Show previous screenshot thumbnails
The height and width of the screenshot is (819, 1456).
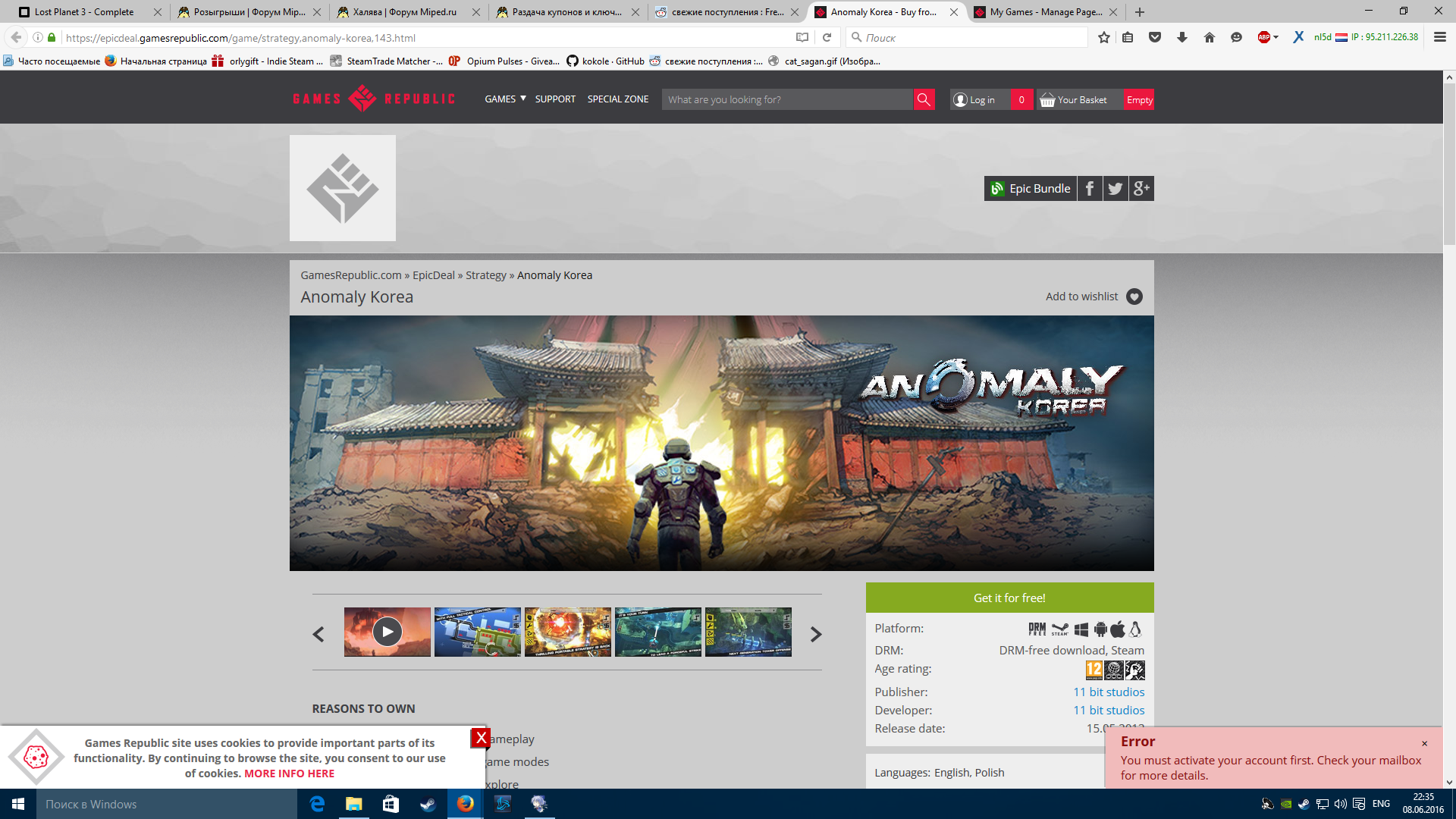pos(318,634)
